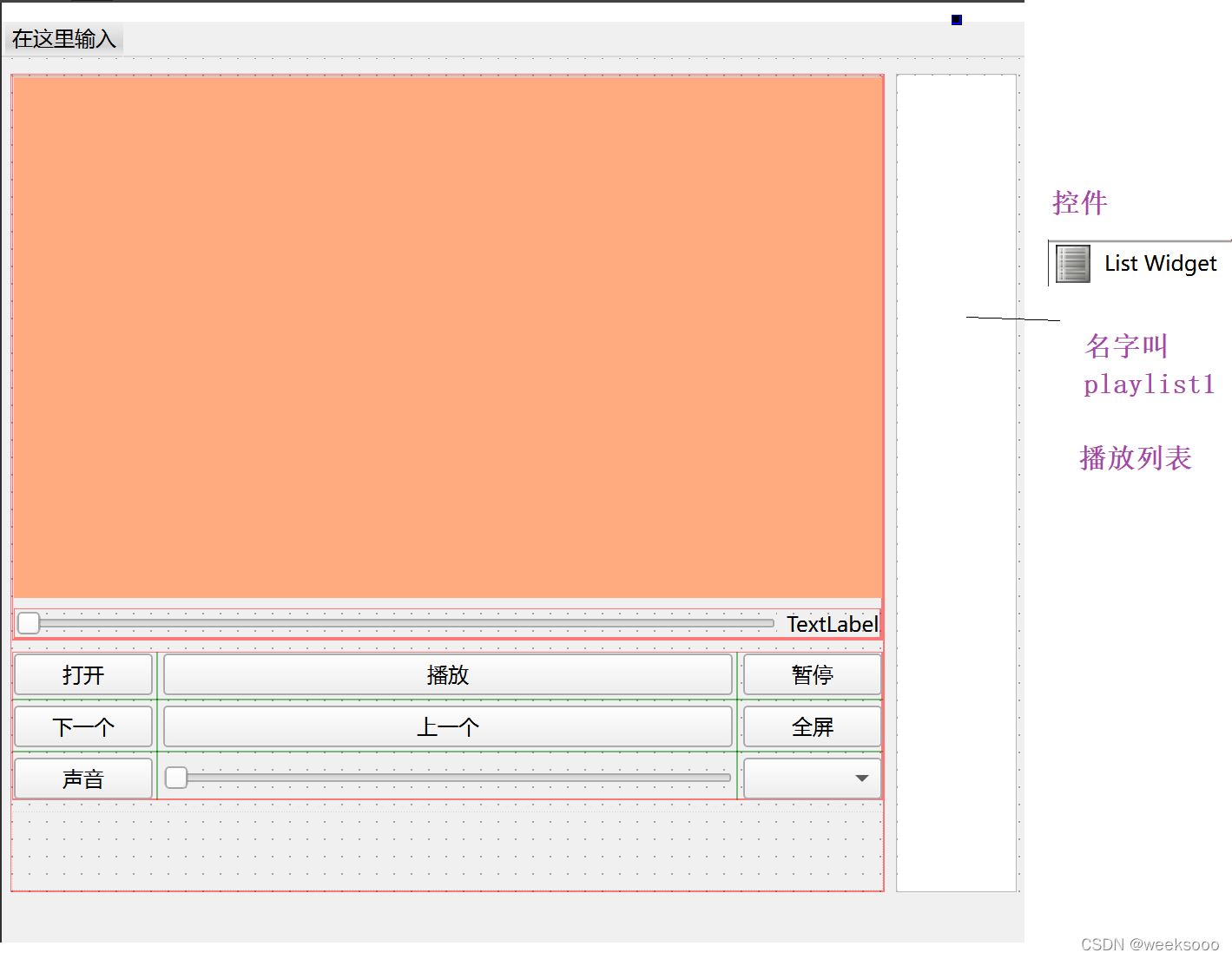The width and height of the screenshot is (1232, 959).
Task: Open the combo box beside the volume slider
Action: click(812, 778)
